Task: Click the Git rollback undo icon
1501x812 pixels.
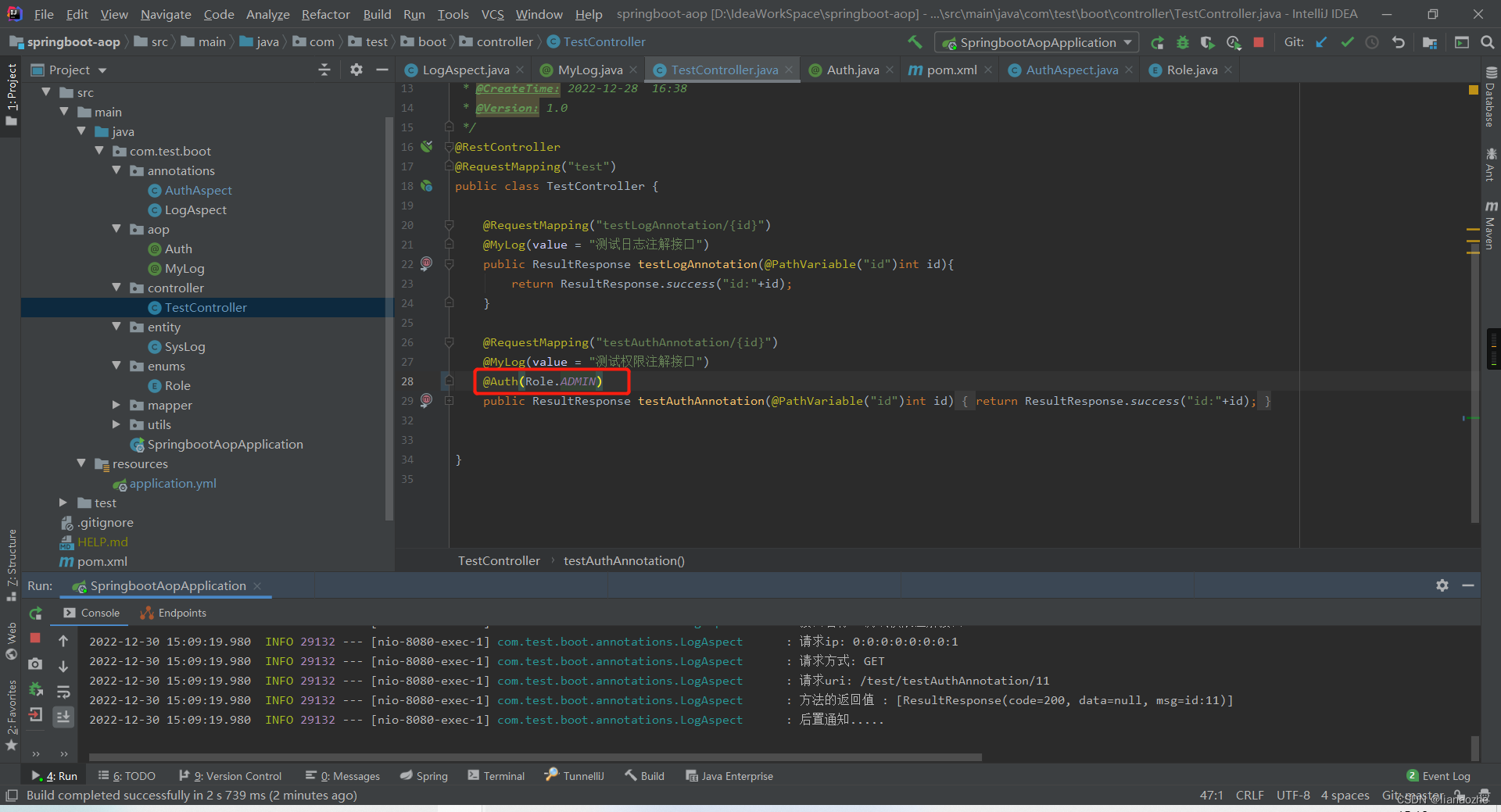Action: coord(1398,42)
